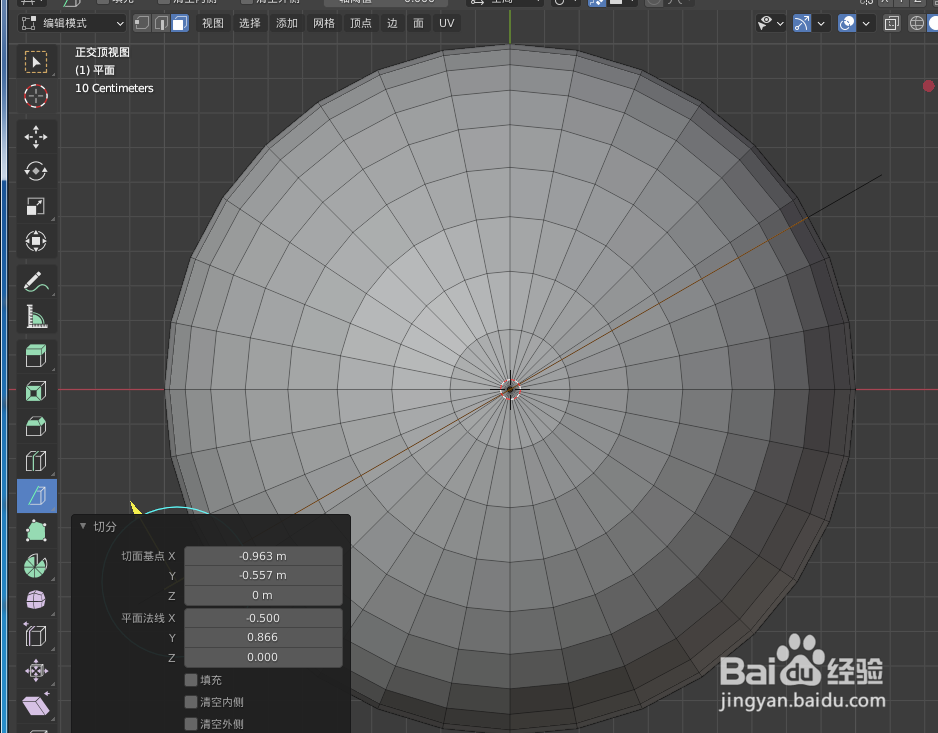This screenshot has width=938, height=733.
Task: Select the Move tool in the toolbar
Action: point(36,137)
